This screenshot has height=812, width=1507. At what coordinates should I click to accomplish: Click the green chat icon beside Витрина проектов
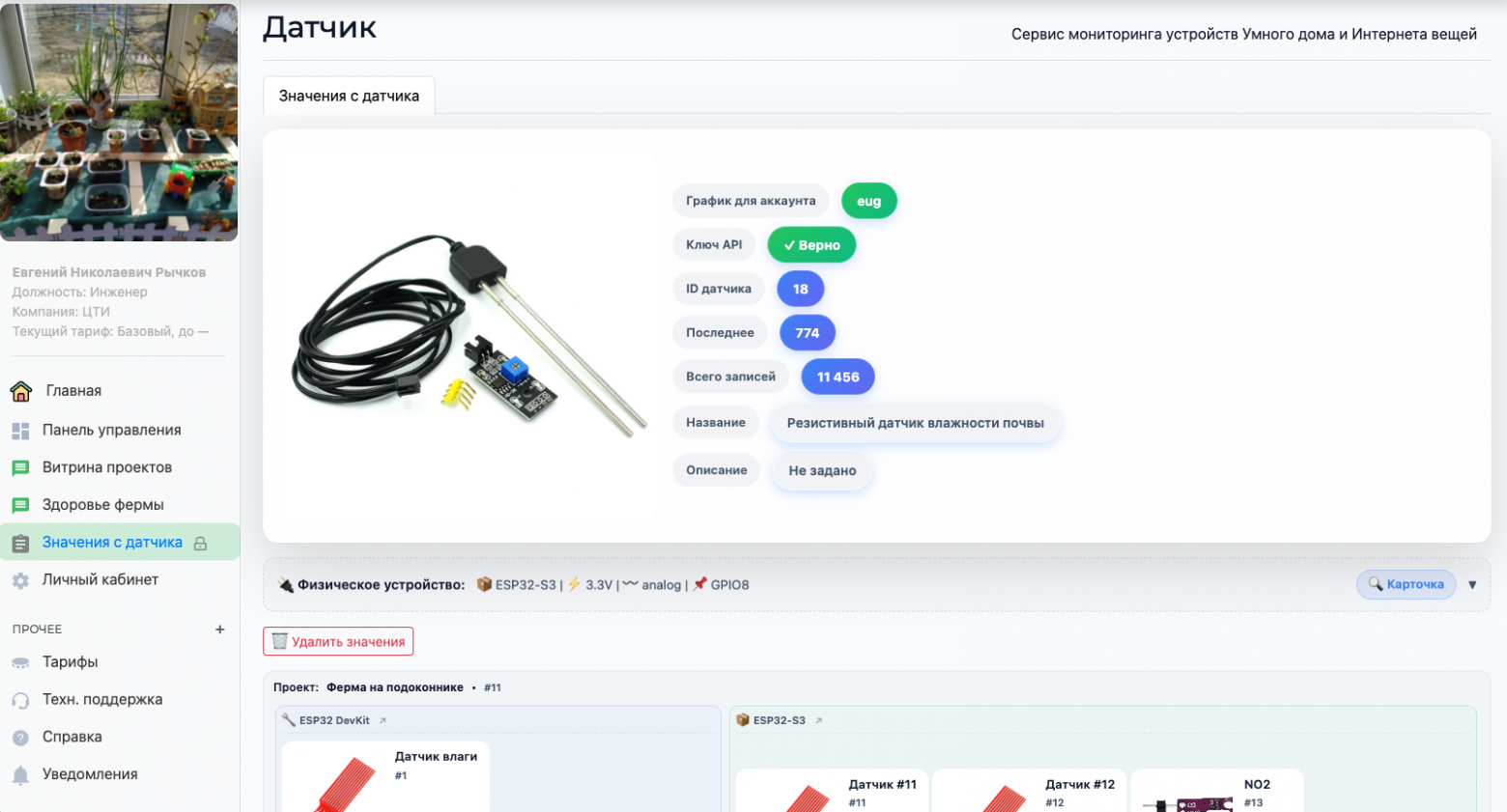pos(20,468)
